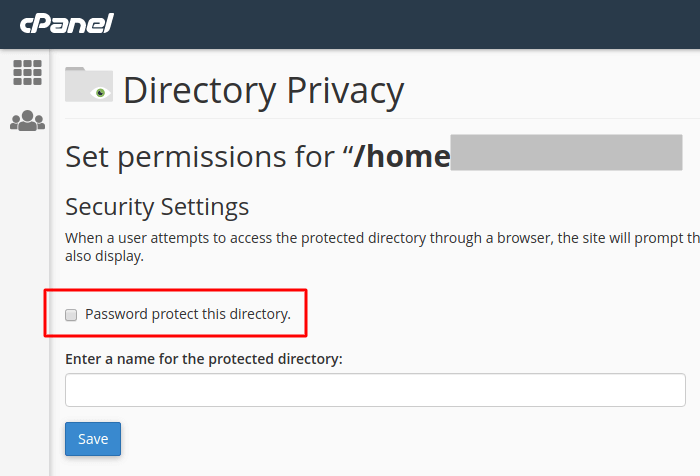Click the Directory Privacy page title
The height and width of the screenshot is (476, 700).
263,91
